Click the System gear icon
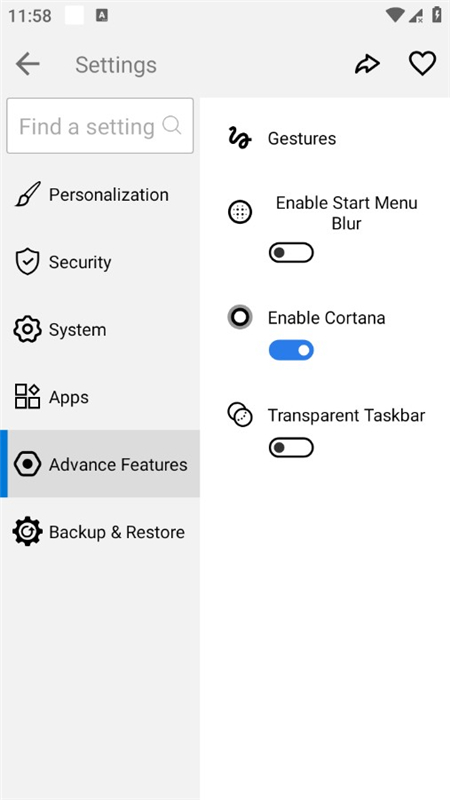Screen dimensions: 450x800 [x=28, y=330]
